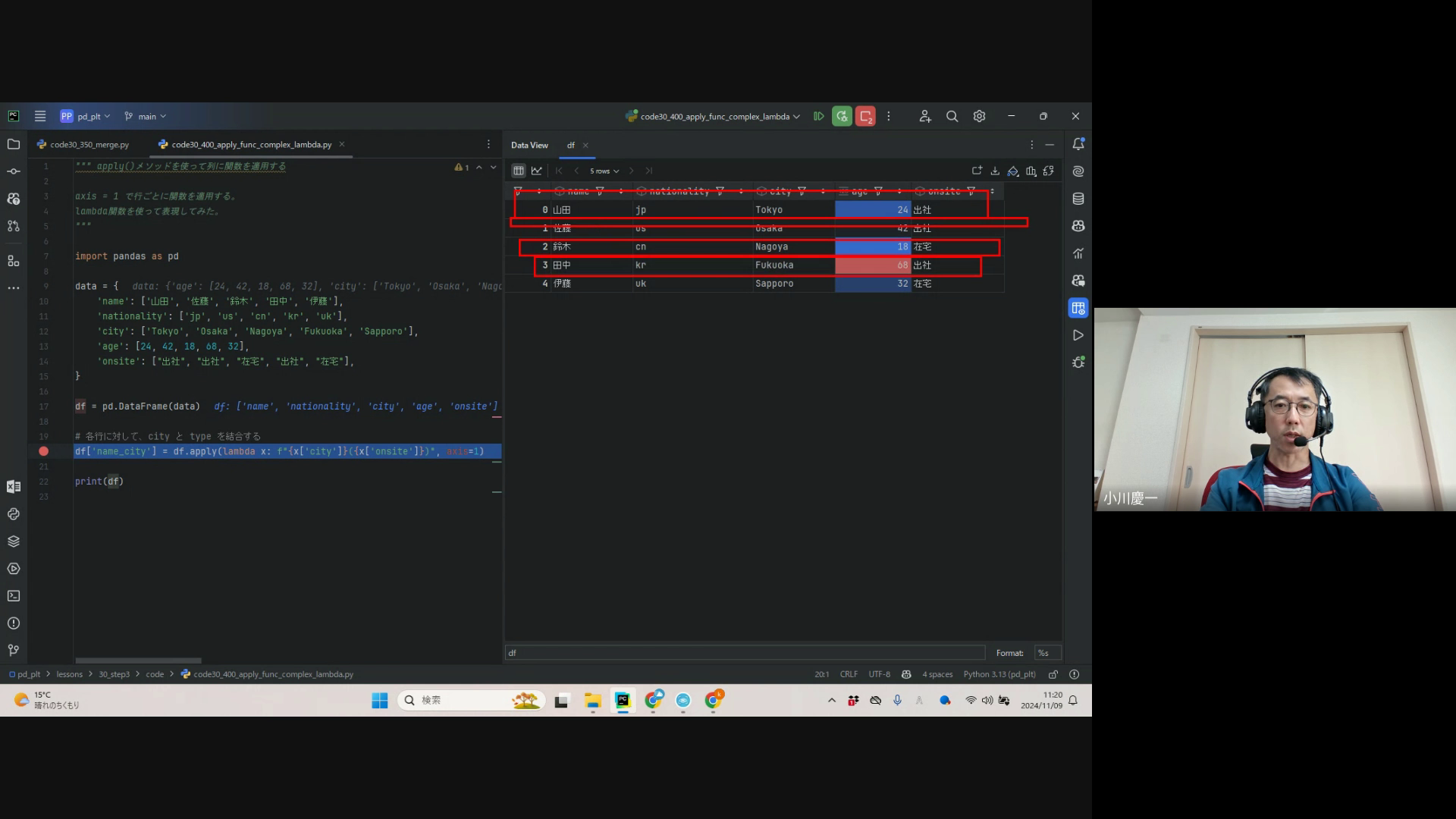Click the 'lessons' breadcrumb in the path bar
Viewport: 1456px width, 819px height.
[69, 674]
